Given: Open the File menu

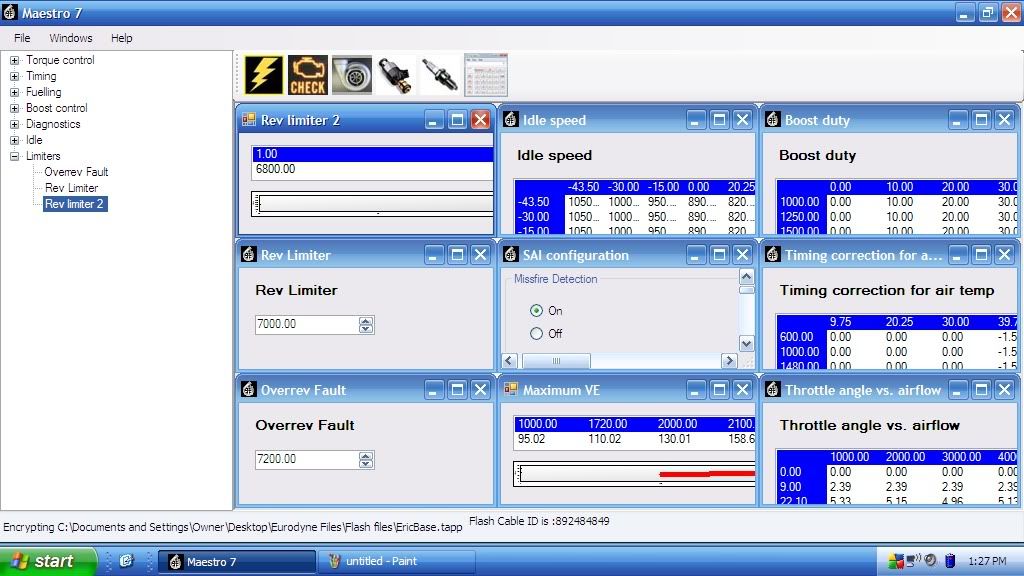Looking at the screenshot, I should point(22,38).
